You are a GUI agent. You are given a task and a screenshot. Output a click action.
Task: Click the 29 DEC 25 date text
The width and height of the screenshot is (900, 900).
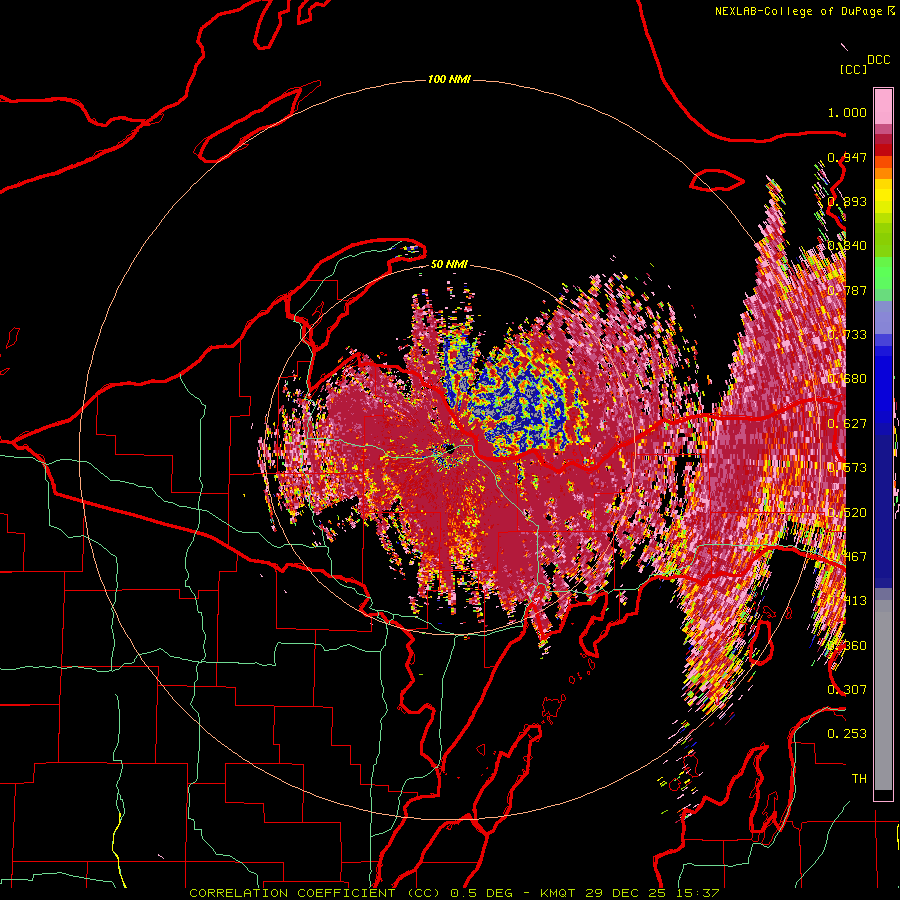pyautogui.click(x=626, y=893)
